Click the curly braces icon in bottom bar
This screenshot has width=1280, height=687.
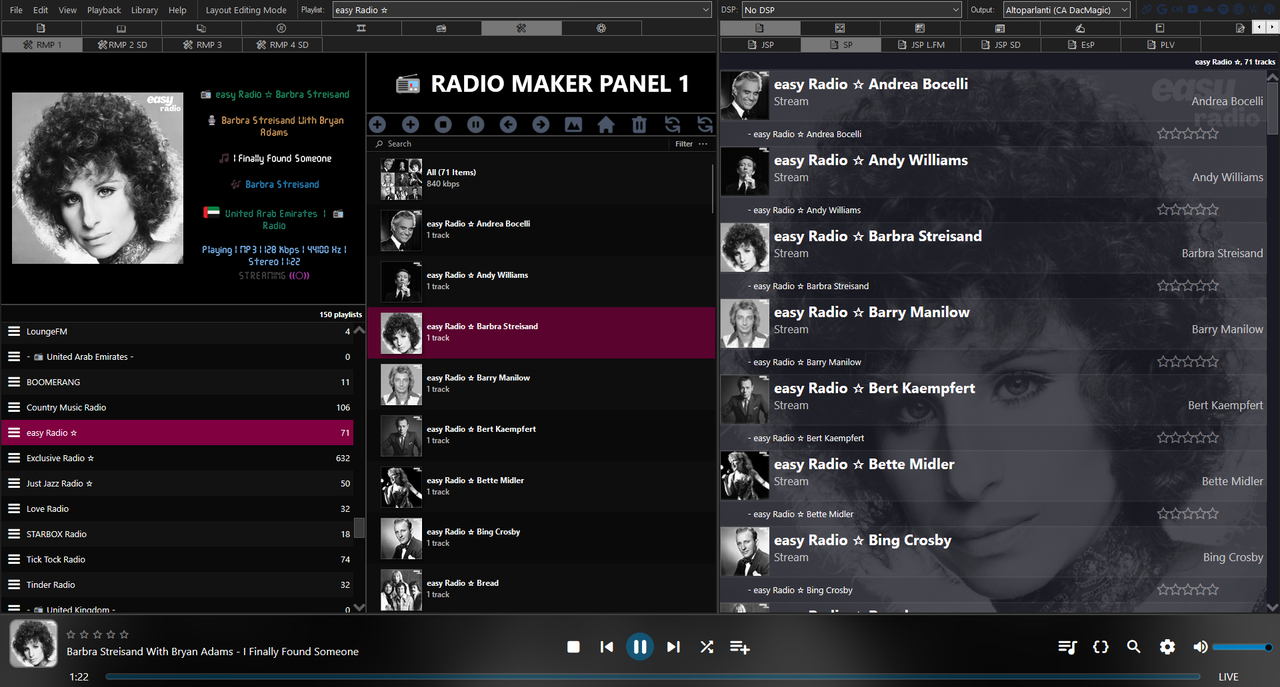1101,647
